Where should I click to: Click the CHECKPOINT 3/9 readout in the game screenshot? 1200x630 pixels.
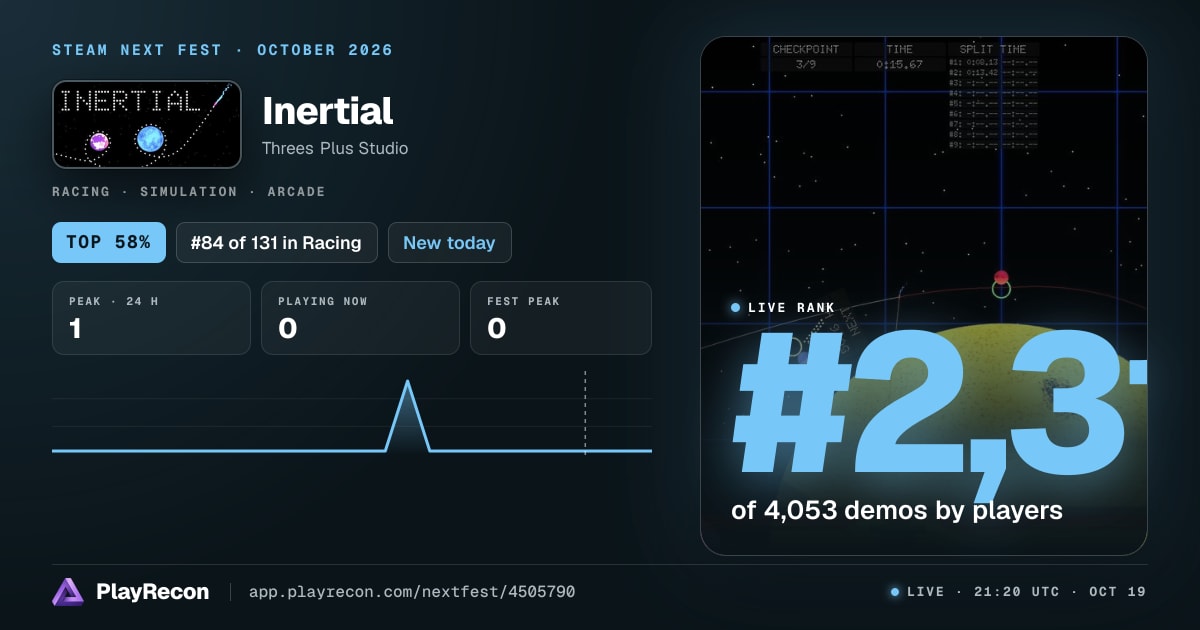806,56
